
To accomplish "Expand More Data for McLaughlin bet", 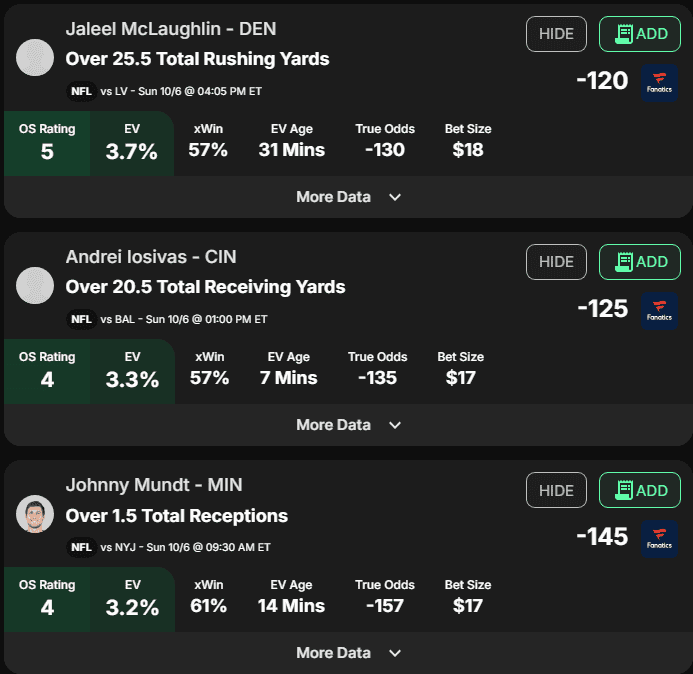I will point(347,197).
